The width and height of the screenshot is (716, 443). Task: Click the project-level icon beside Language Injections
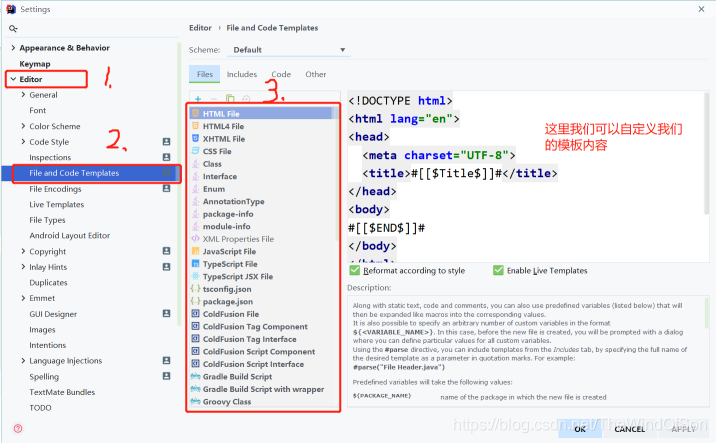[x=167, y=360]
